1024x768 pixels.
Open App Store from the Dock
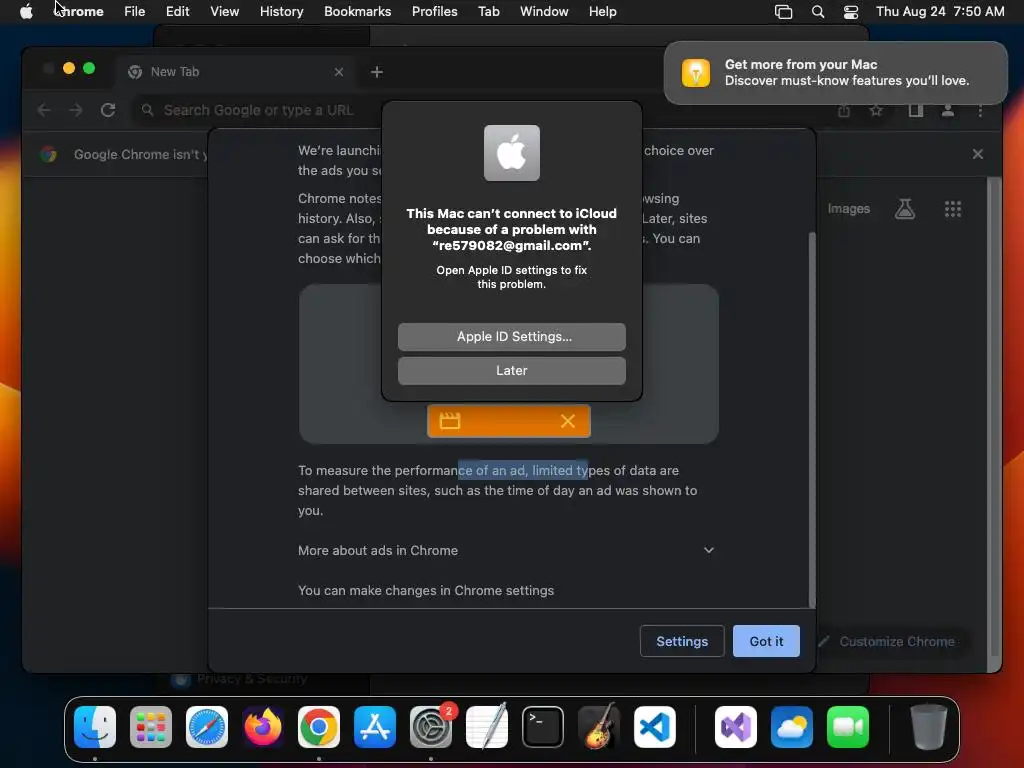pyautogui.click(x=375, y=727)
